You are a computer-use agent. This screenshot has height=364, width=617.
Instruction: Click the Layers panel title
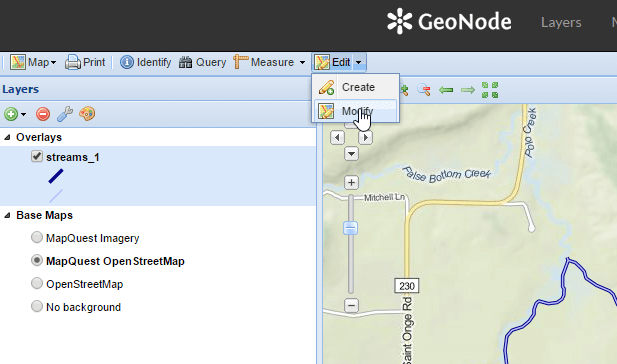coord(20,89)
